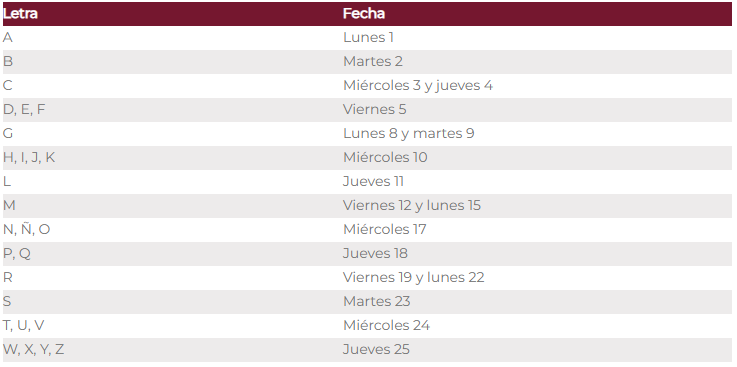737x367 pixels.
Task: Select the Martes 23 cell
Action: pos(376,301)
